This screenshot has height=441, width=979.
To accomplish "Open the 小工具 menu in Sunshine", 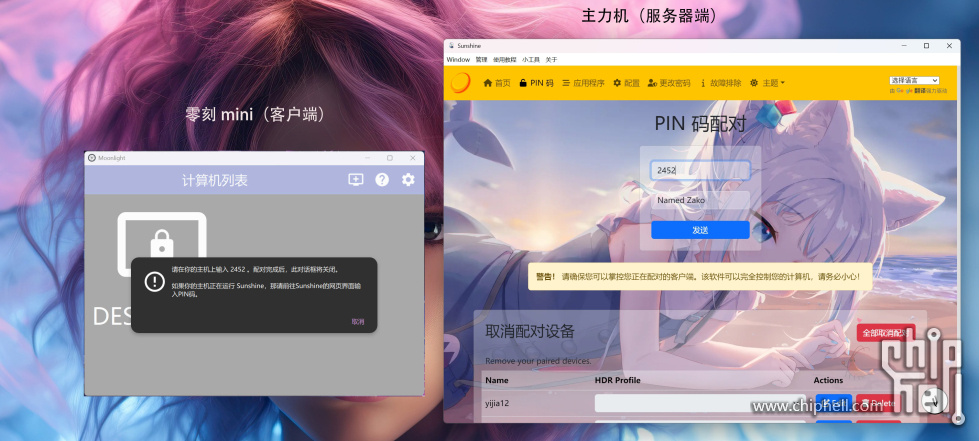I will (531, 60).
